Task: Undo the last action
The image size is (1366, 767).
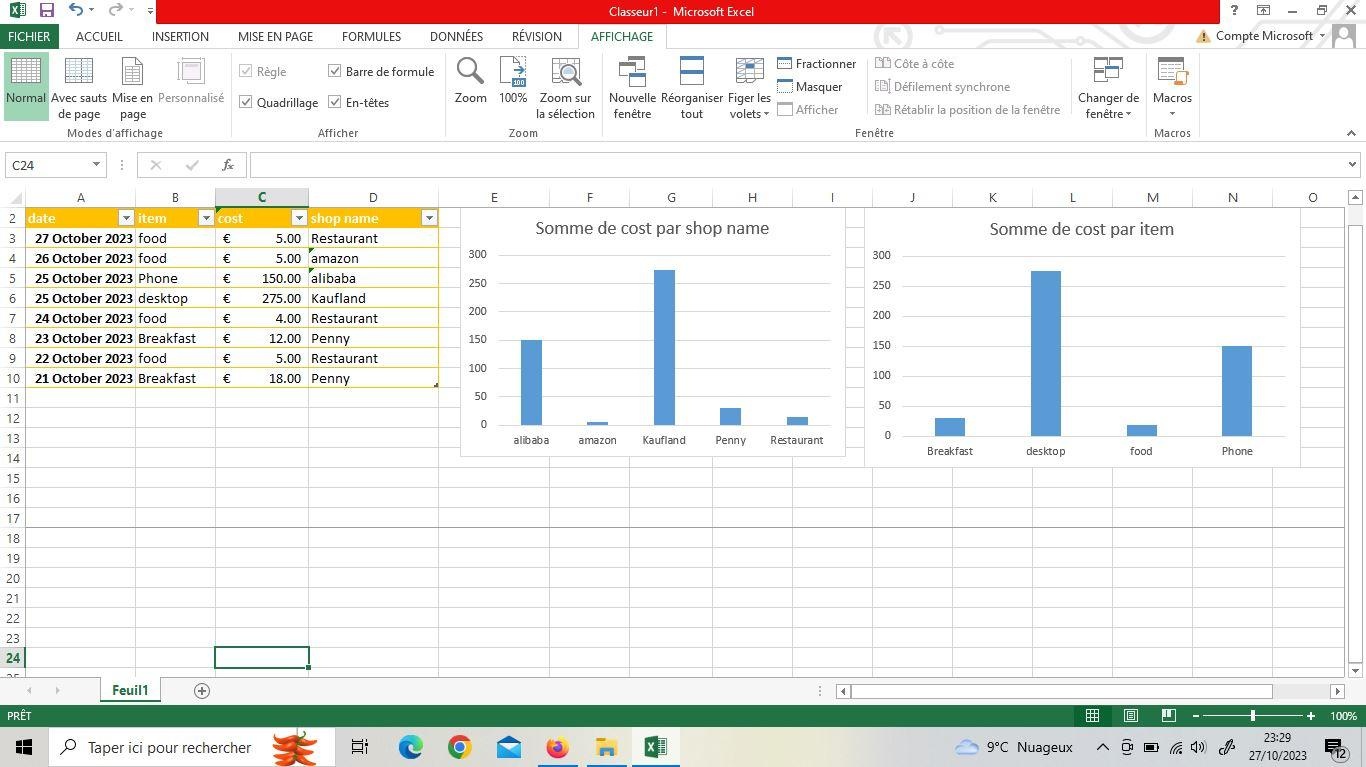Action: [76, 11]
